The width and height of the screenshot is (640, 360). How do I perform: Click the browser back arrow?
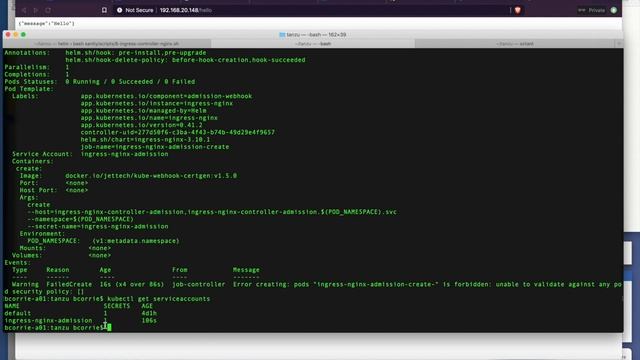[24, 10]
